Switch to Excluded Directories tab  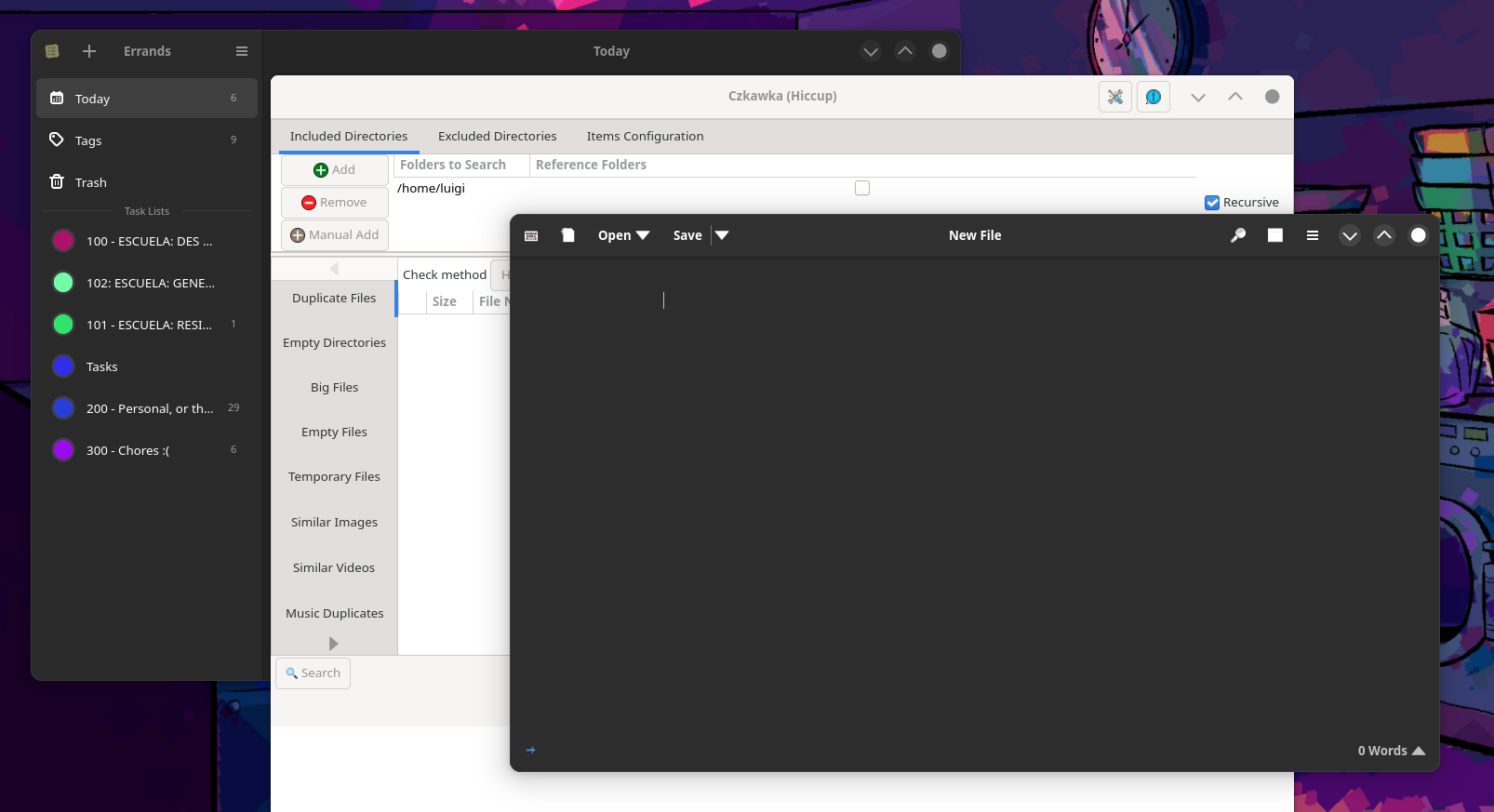pos(497,136)
